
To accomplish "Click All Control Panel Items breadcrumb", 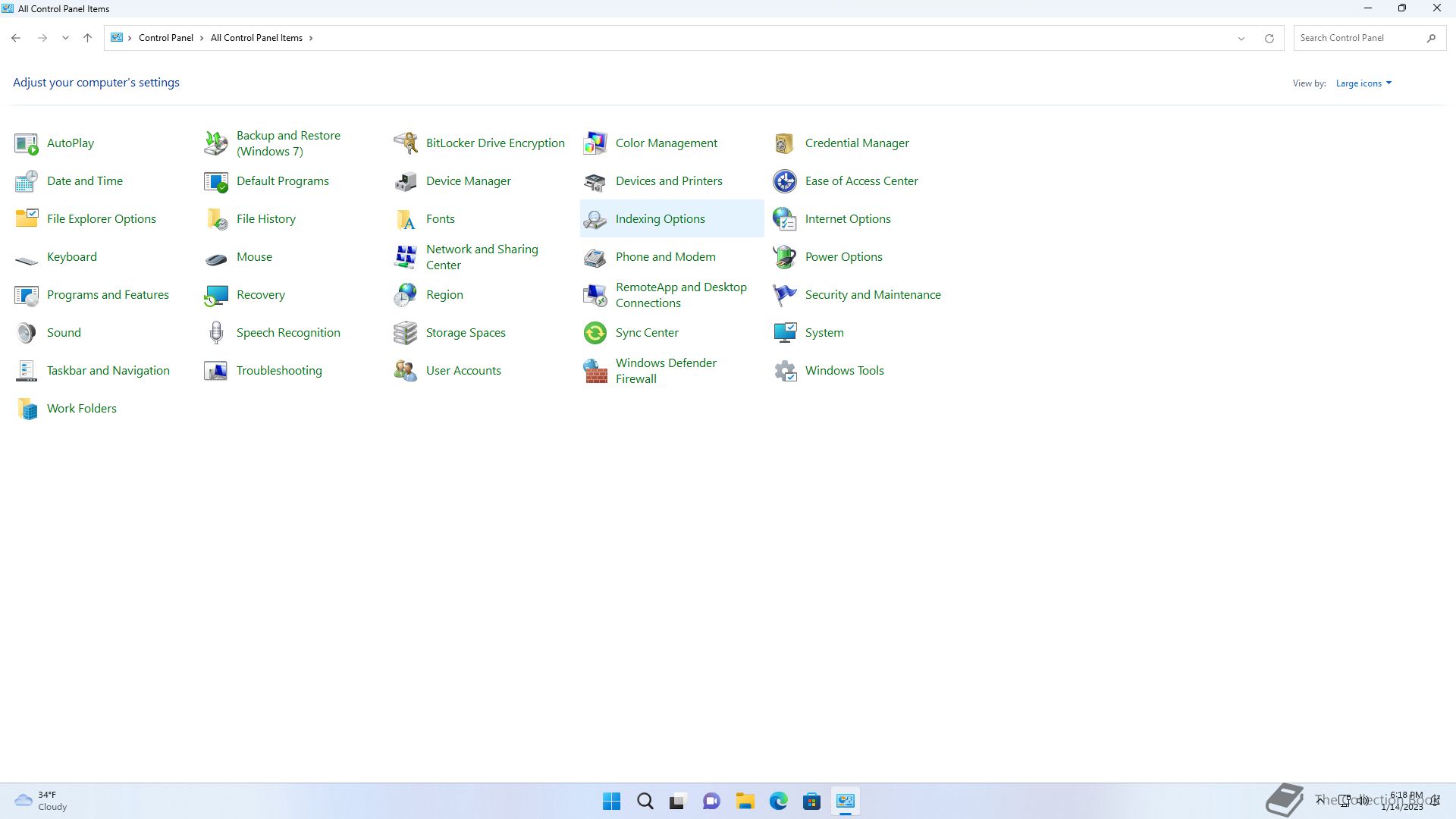I will pyautogui.click(x=256, y=38).
